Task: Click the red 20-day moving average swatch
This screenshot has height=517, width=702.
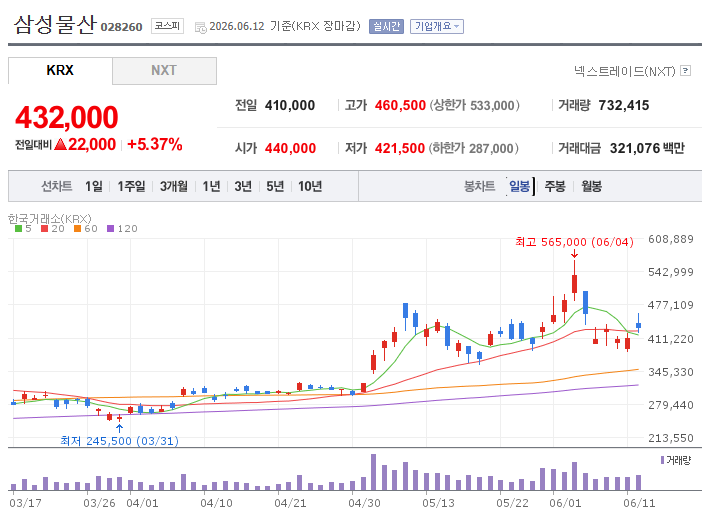Action: coord(44,229)
